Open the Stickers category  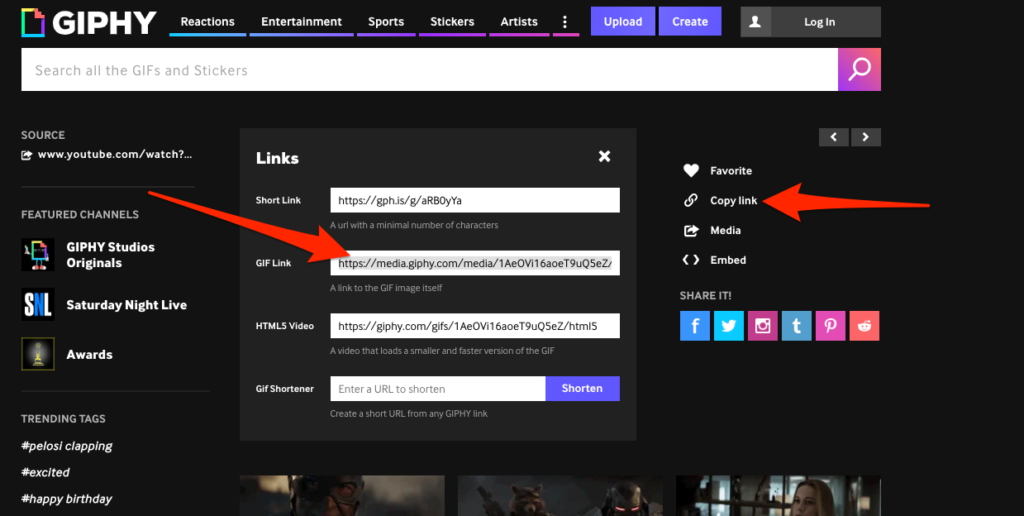[x=453, y=22]
